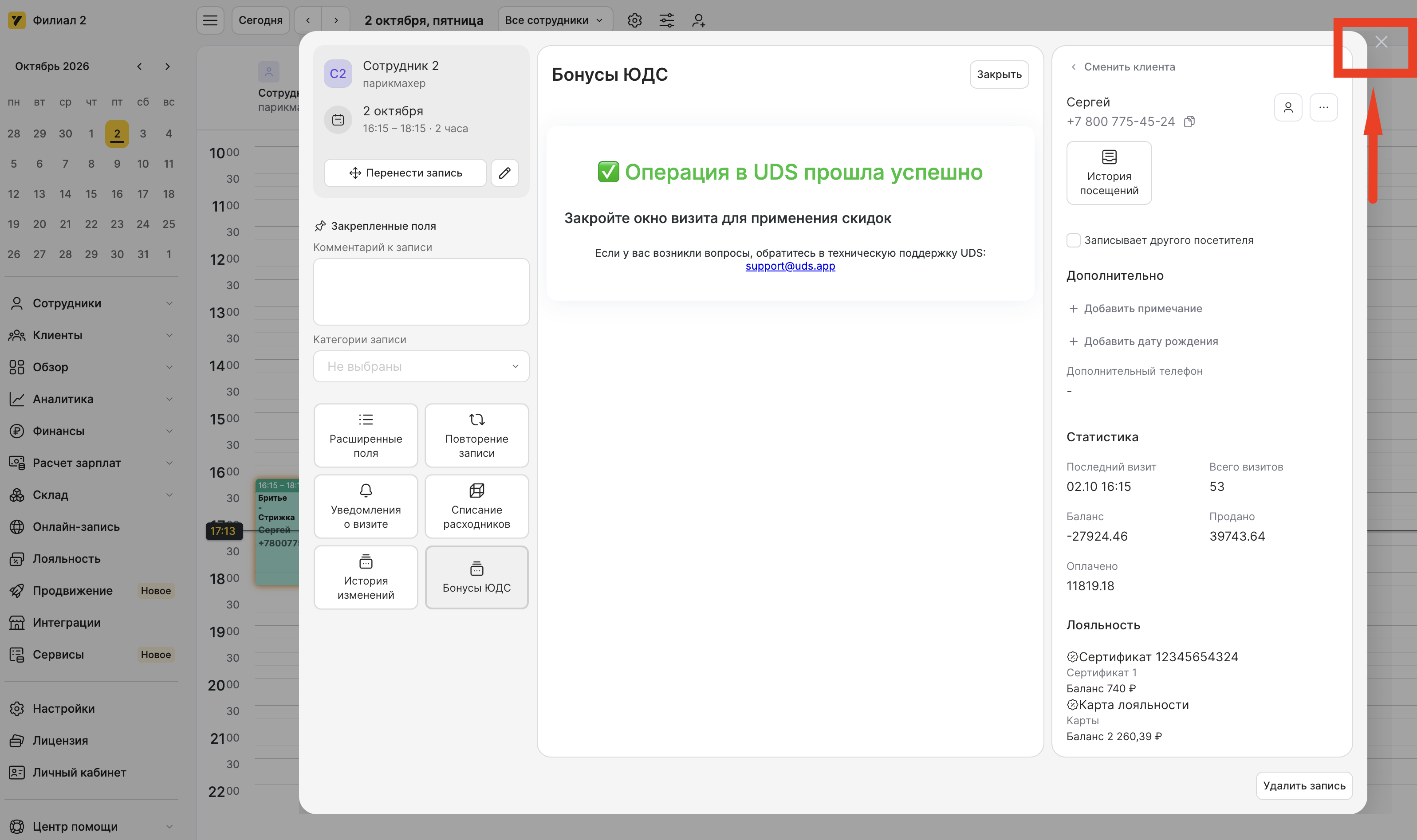Go to previous day arrow in toolbar
The width and height of the screenshot is (1417, 840).
[308, 20]
